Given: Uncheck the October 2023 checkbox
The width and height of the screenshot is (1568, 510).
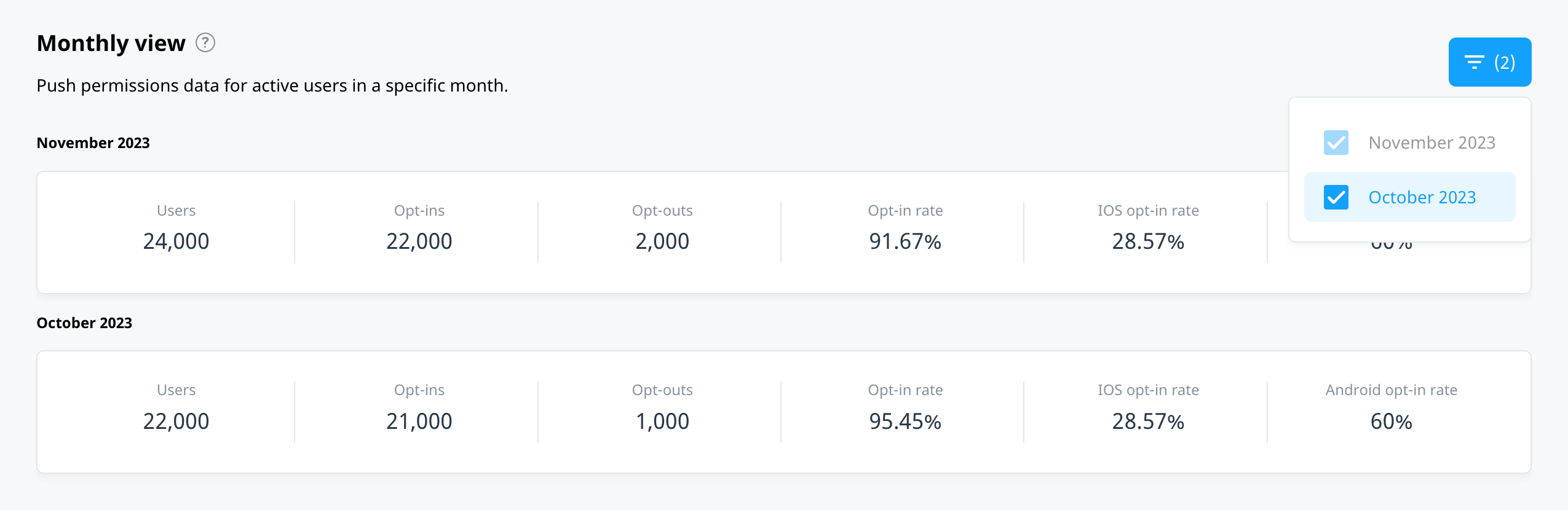Looking at the screenshot, I should pos(1336,197).
